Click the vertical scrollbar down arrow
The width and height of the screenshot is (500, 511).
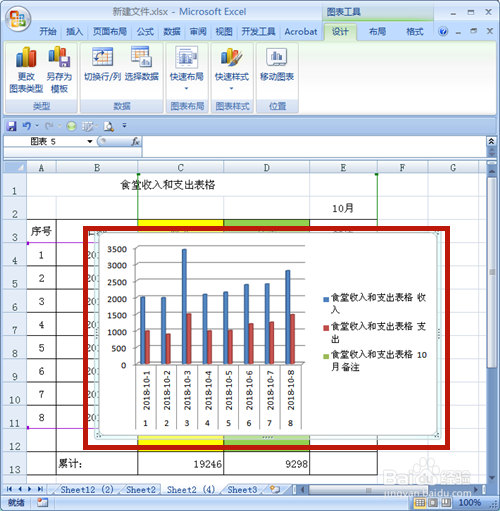point(492,478)
